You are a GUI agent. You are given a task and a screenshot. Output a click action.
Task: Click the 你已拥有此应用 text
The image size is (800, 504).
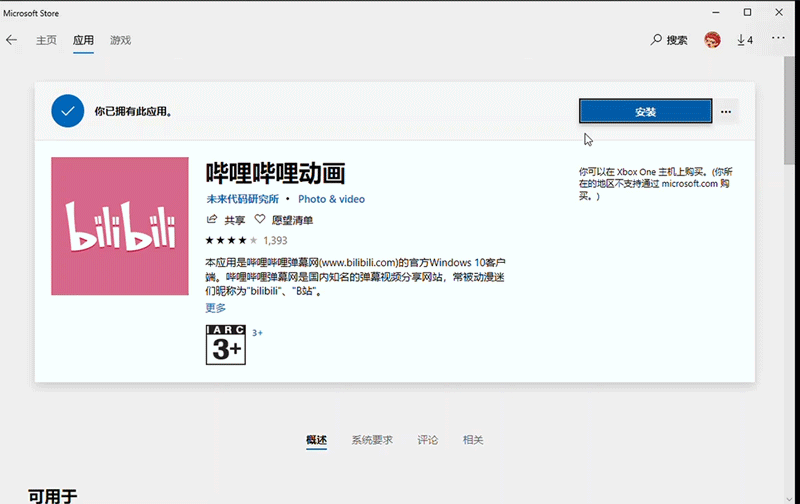point(133,111)
